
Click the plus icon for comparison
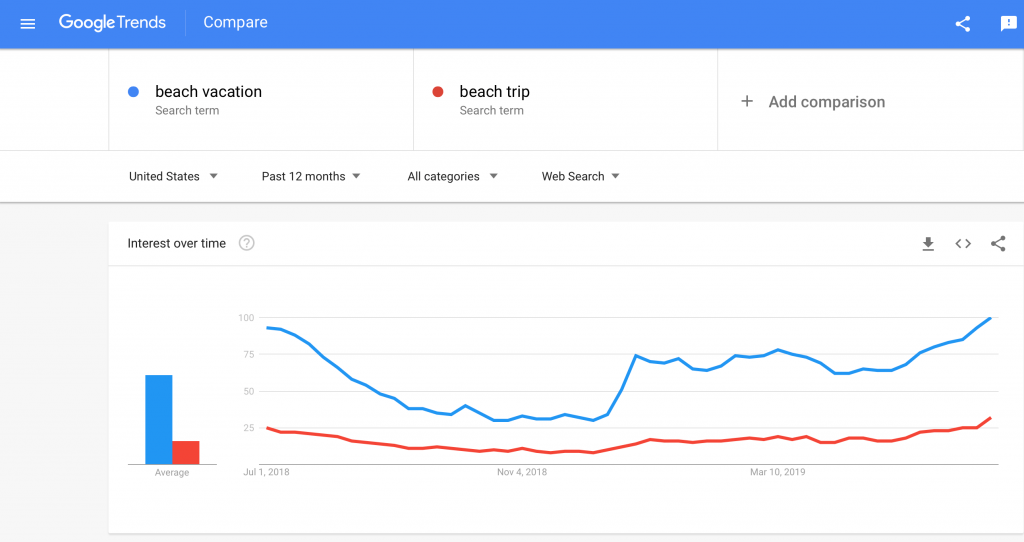point(746,101)
